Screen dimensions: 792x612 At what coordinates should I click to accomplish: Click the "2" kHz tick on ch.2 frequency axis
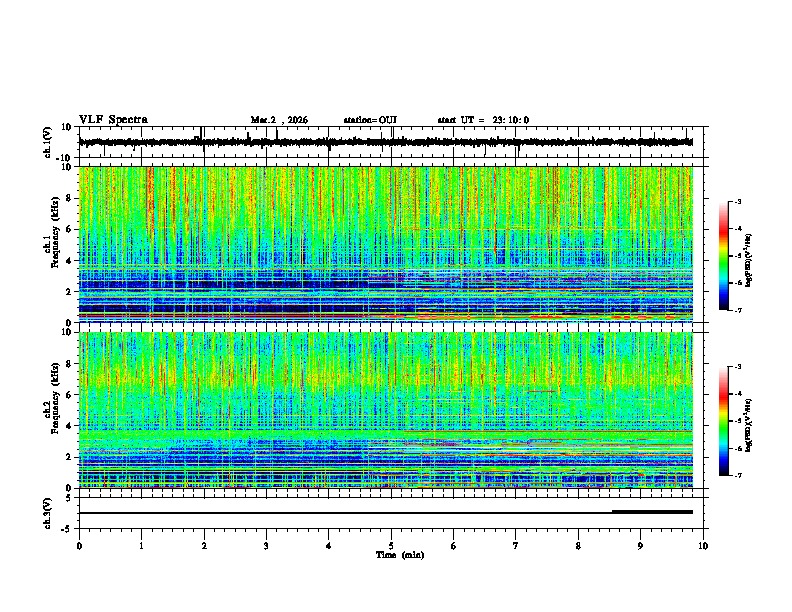coord(69,457)
